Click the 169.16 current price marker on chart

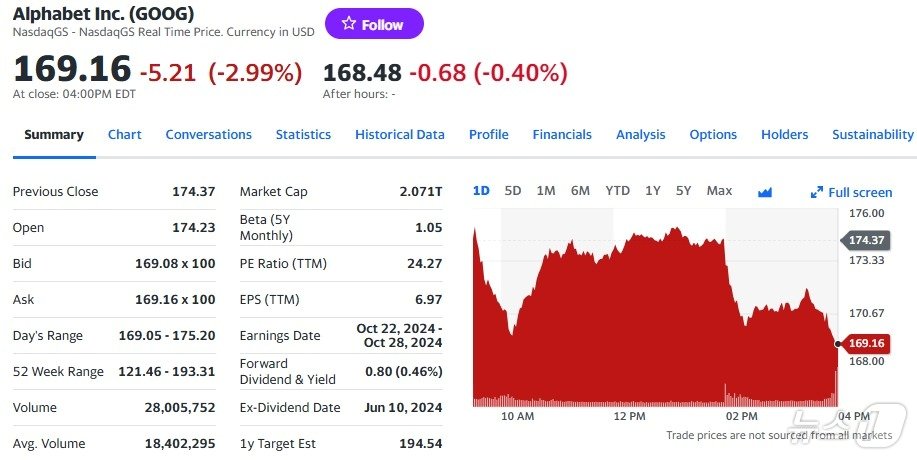(x=866, y=344)
